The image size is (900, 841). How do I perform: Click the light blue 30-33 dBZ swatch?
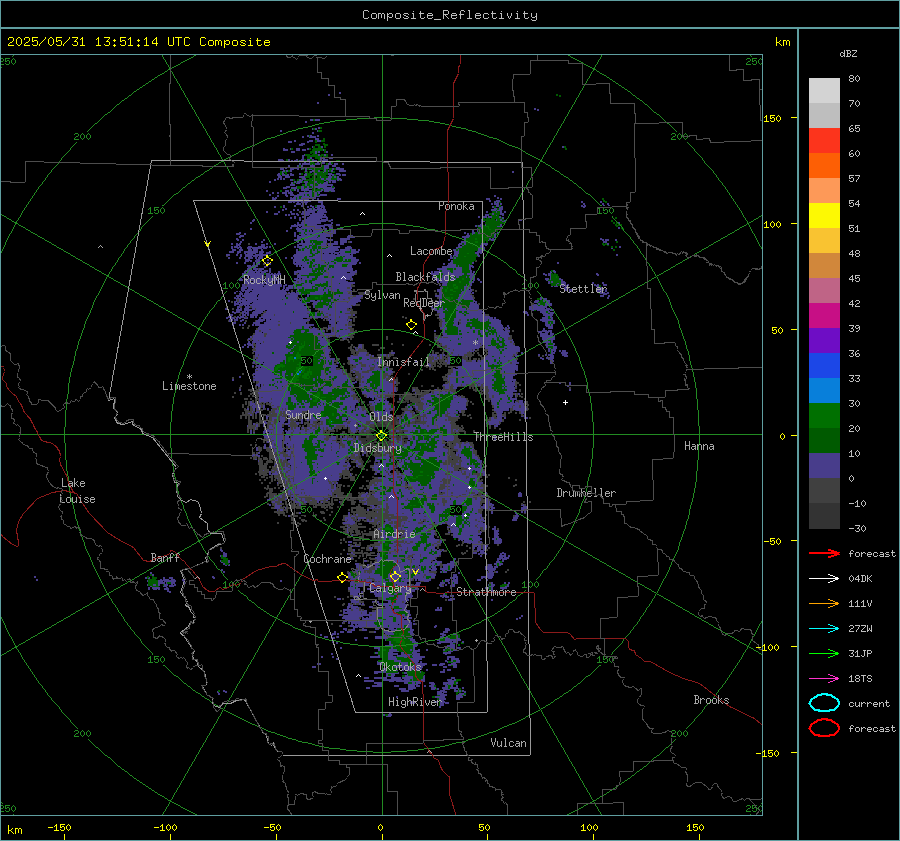(824, 390)
